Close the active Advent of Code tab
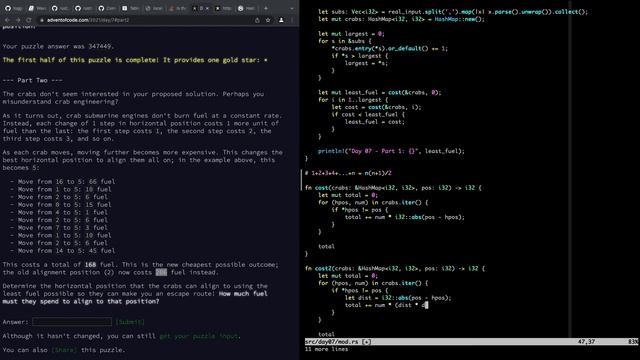 [207, 8]
